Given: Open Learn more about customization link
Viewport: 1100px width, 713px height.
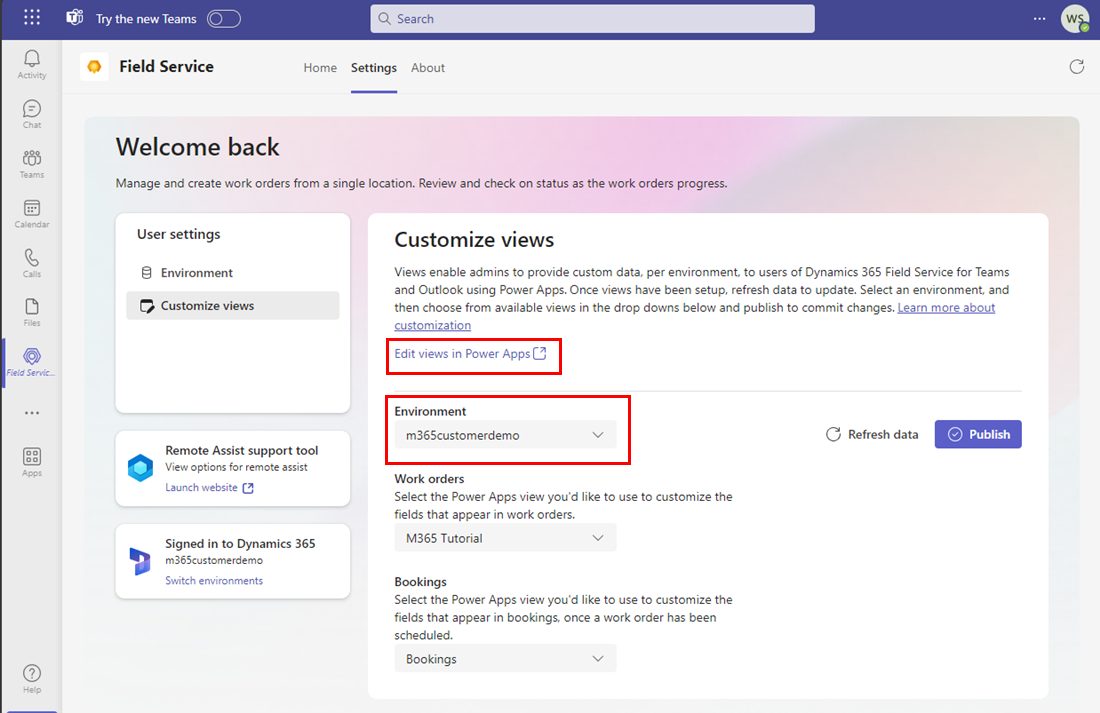Looking at the screenshot, I should point(946,307).
